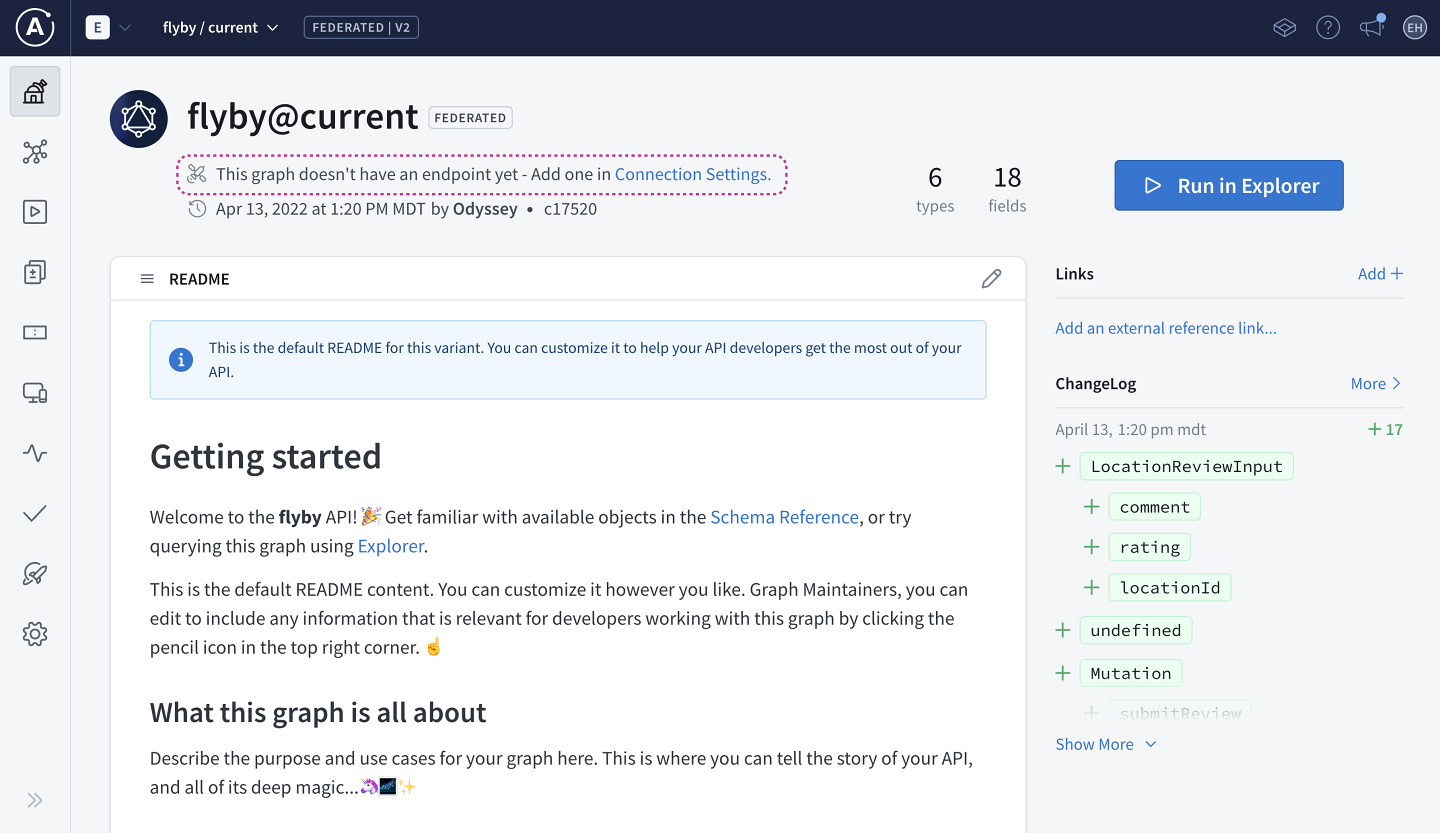Screen dimensions: 1440x833
Task: Click the E organization badge
Action: coord(97,28)
